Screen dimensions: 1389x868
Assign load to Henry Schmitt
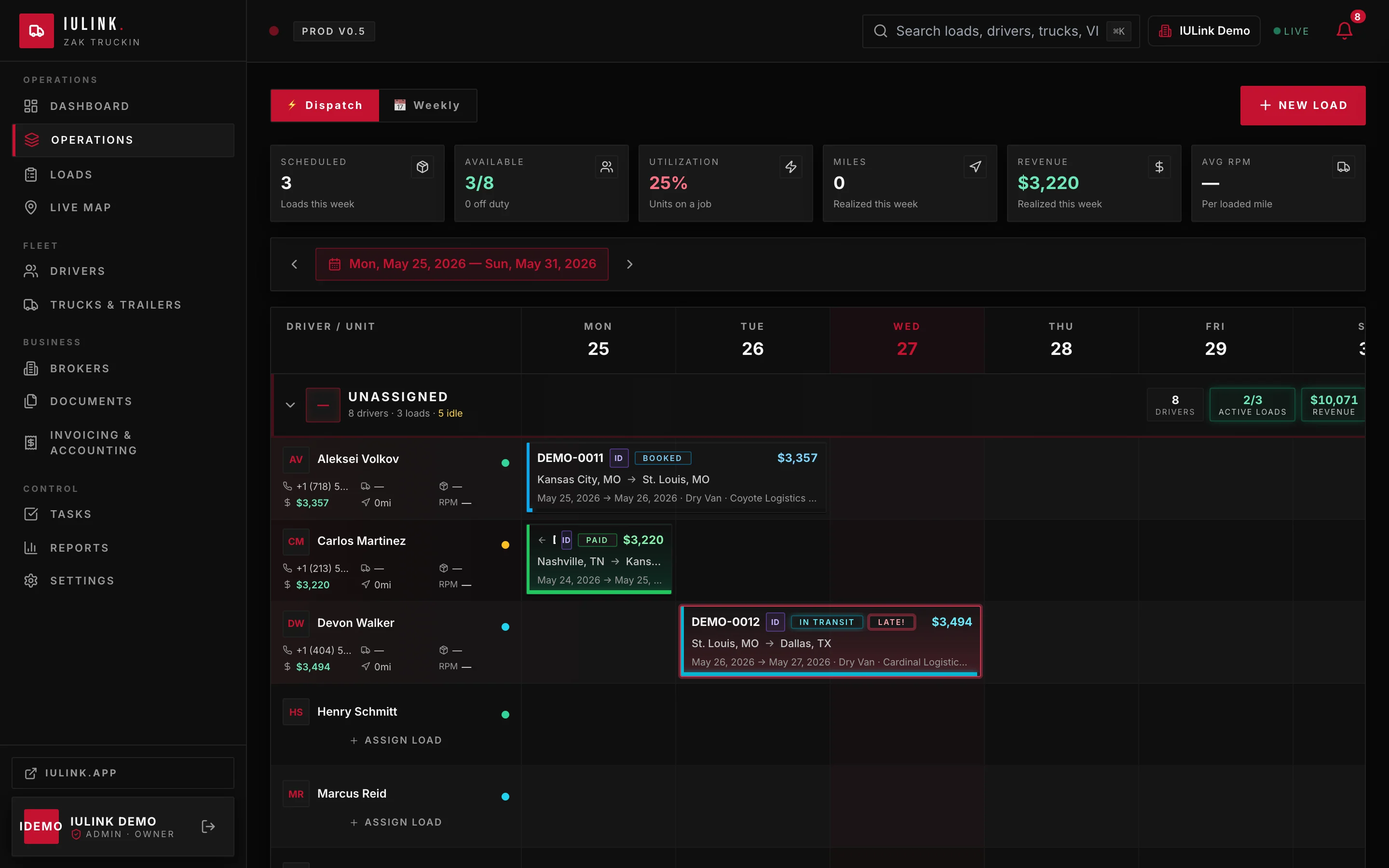396,741
